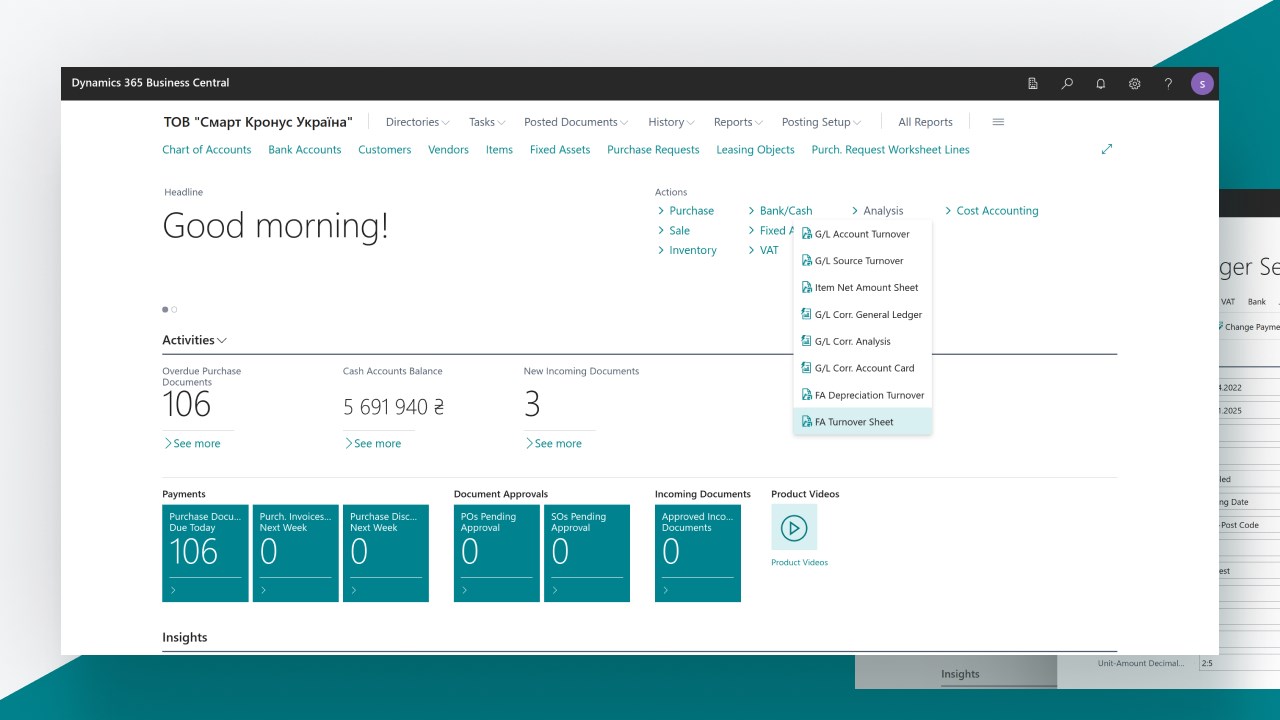The height and width of the screenshot is (720, 1280).
Task: Open notifications bell icon
Action: [1101, 83]
